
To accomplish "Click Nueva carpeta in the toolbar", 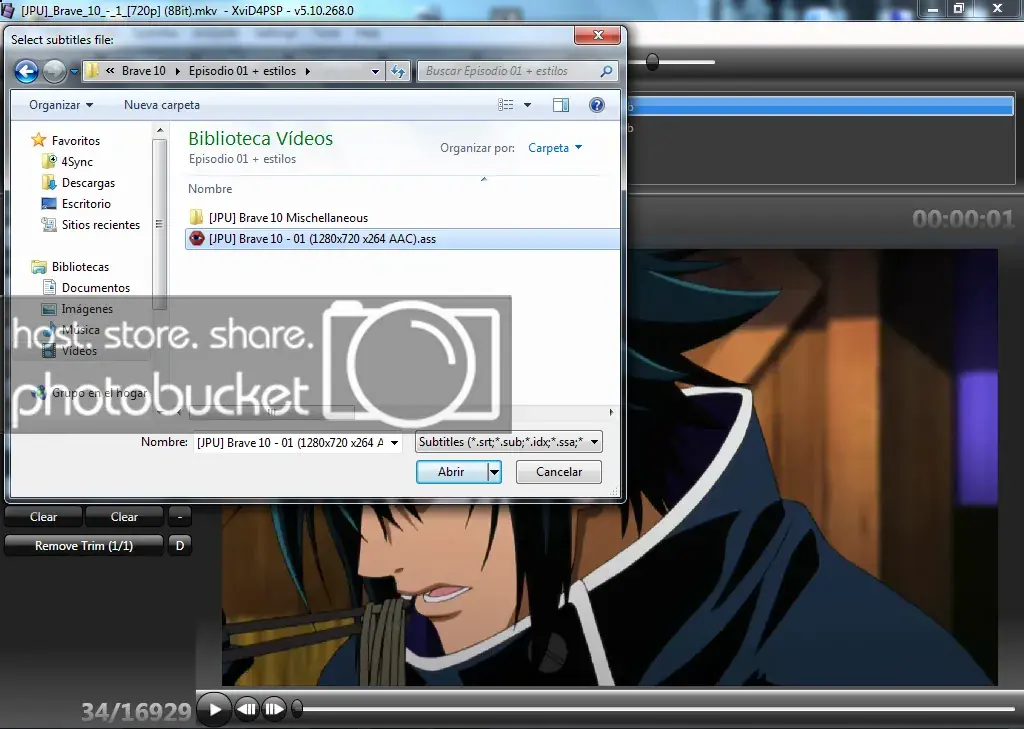I will coord(162,105).
